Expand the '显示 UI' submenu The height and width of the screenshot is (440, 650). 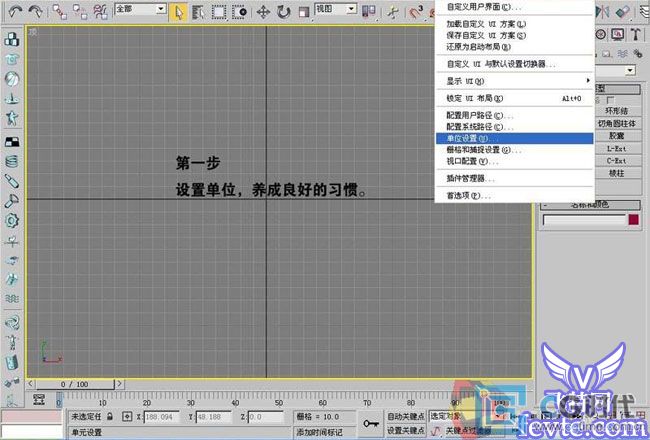514,81
